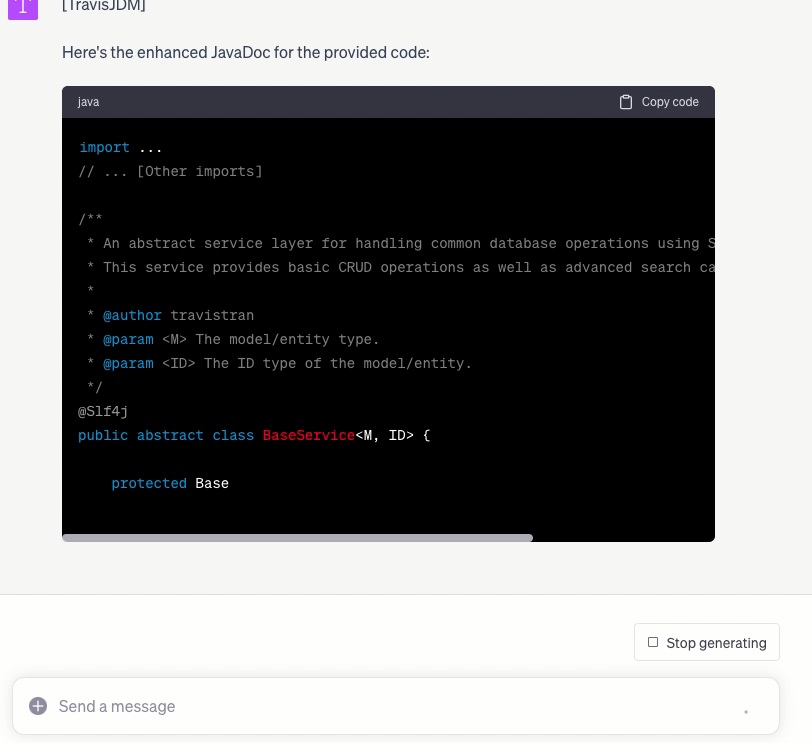Click the travistran author name
812x743 pixels.
pos(212,315)
